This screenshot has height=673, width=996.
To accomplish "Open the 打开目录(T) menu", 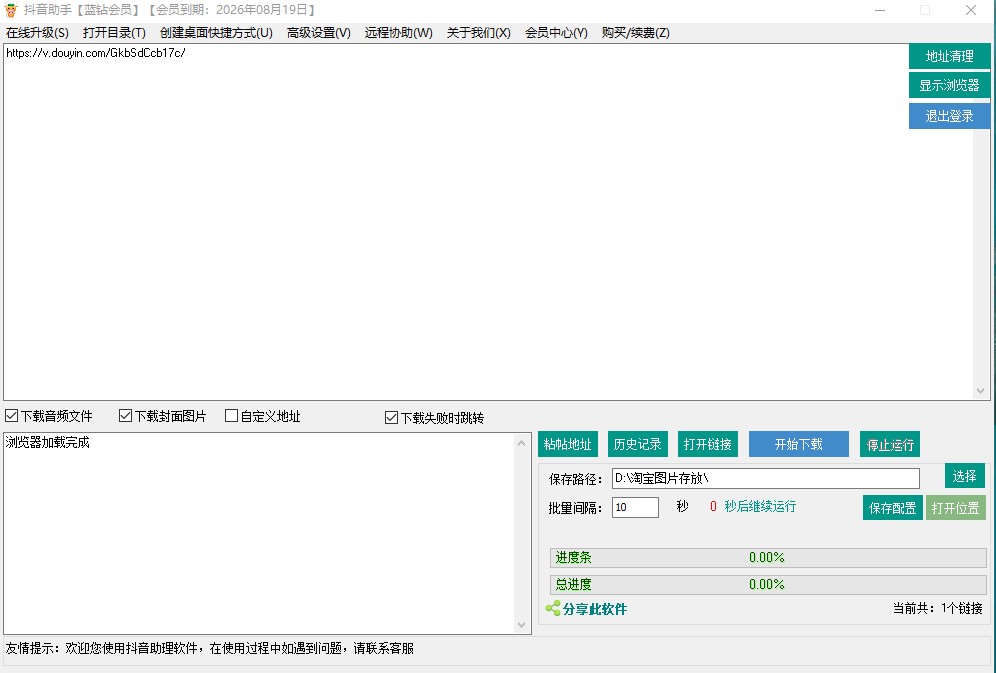I will 114,32.
